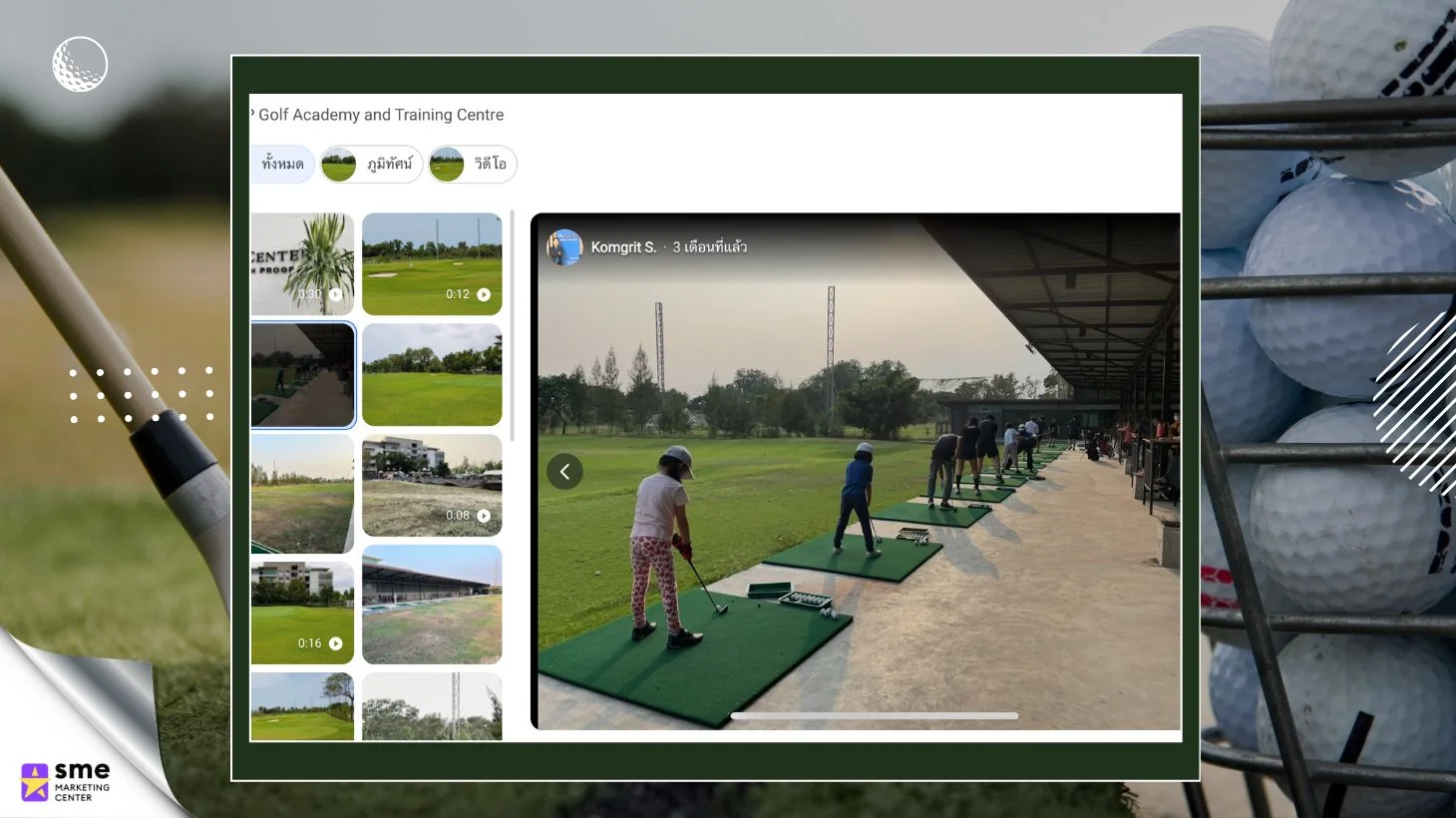Image resolution: width=1456 pixels, height=818 pixels.
Task: Select the ทั้งหมด filter tab
Action: pyautogui.click(x=282, y=165)
